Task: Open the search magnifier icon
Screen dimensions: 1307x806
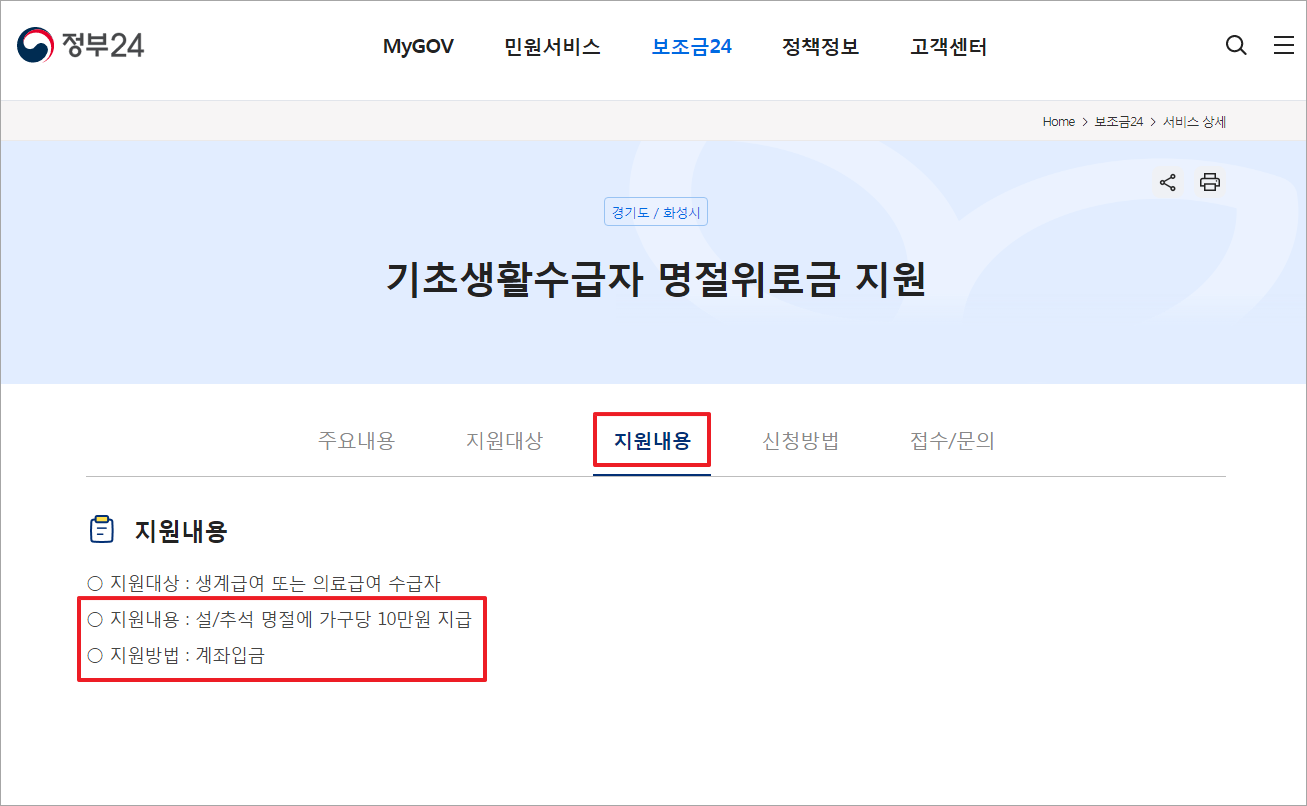Action: 1236,45
